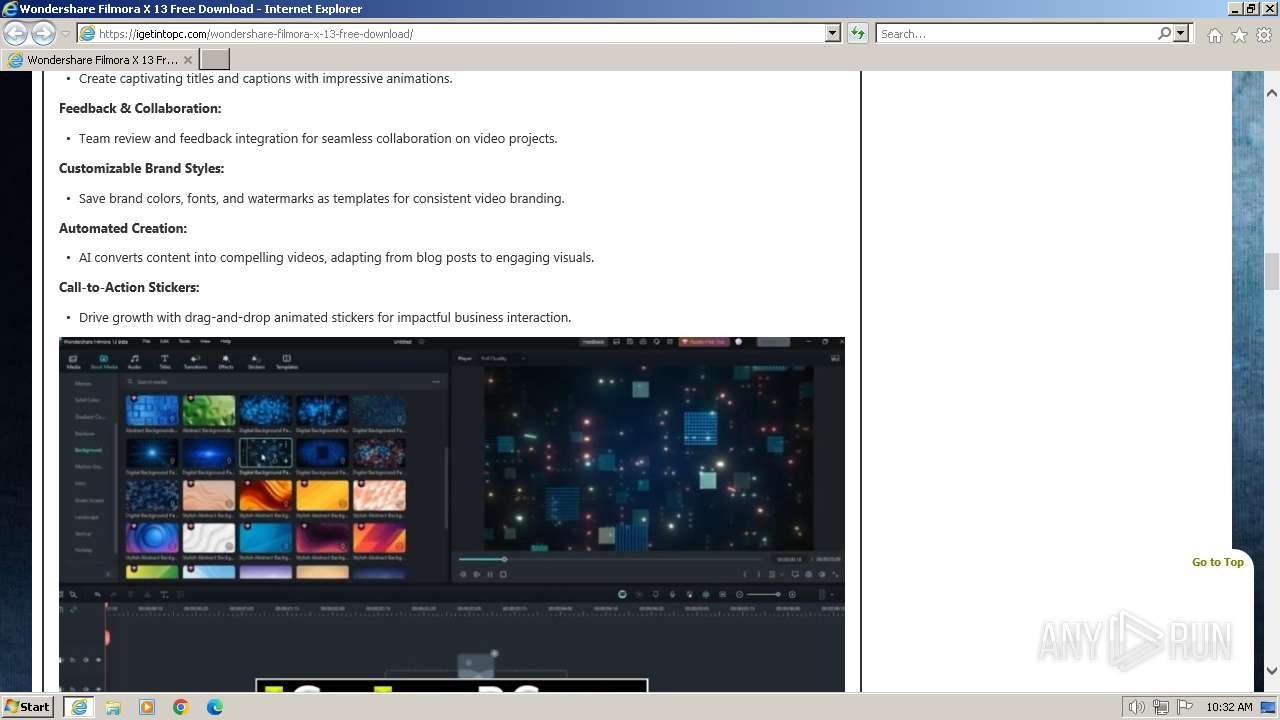The image size is (1280, 720).
Task: Click the volume speaker tray icon
Action: 1137,707
